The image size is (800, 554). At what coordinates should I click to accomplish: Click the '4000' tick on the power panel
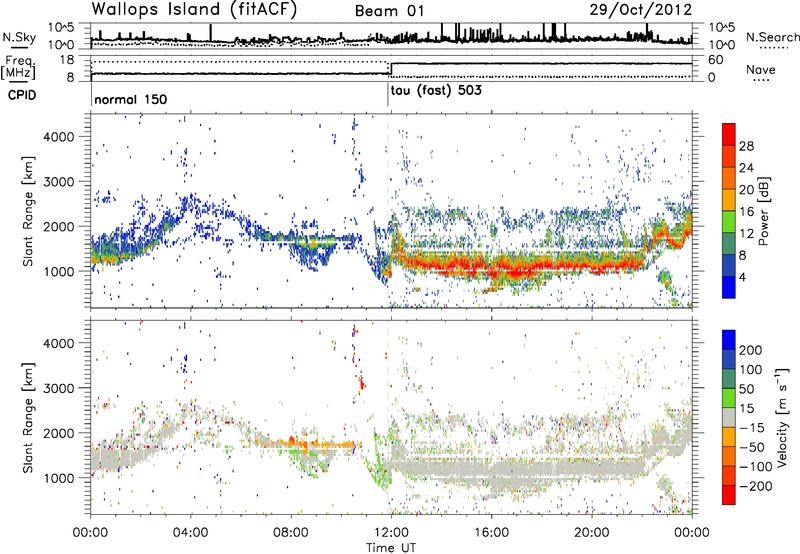(x=59, y=137)
